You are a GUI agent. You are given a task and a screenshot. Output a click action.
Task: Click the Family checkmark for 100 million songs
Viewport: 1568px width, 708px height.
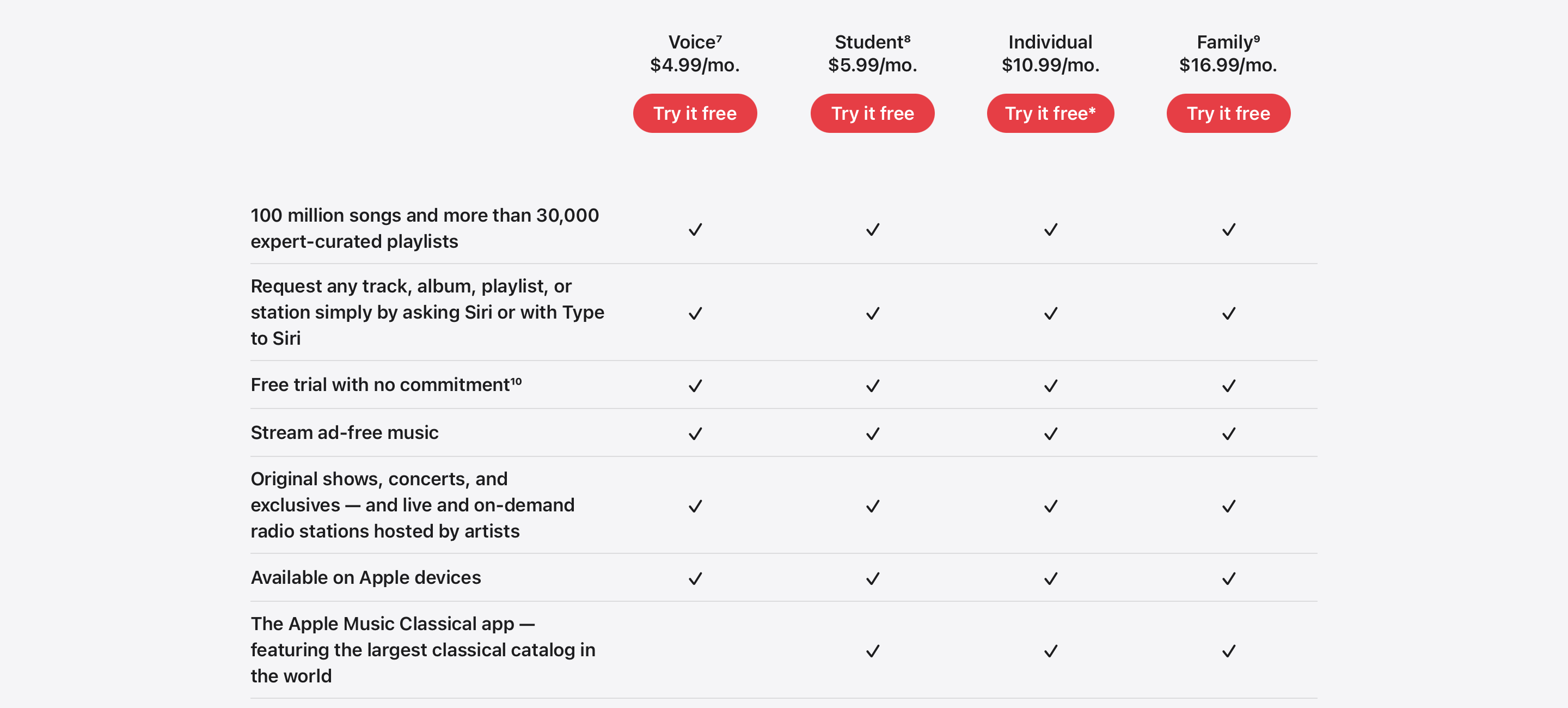(1229, 229)
